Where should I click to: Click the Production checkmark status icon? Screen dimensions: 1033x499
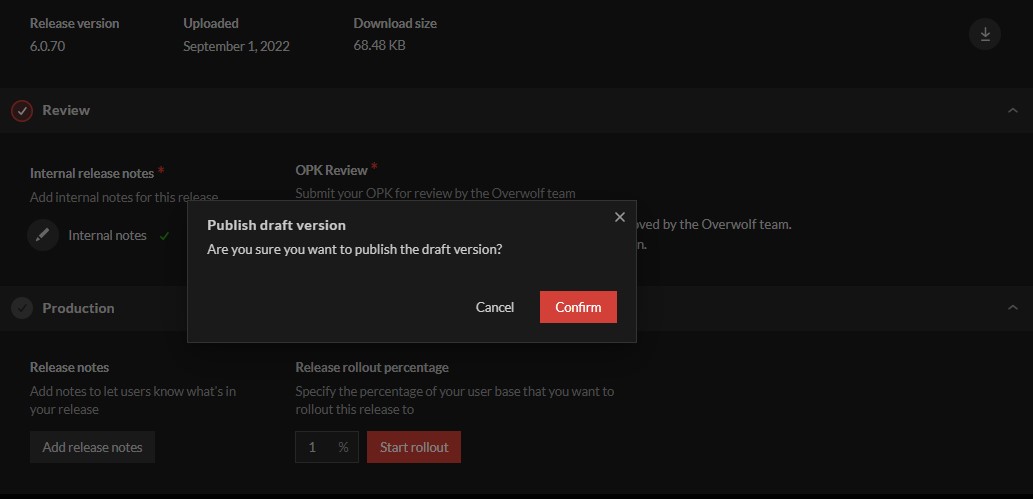[x=22, y=308]
